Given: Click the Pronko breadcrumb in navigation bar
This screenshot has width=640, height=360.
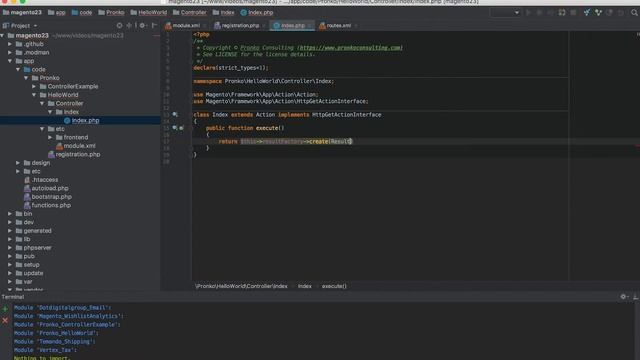Looking at the screenshot, I should point(111,13).
